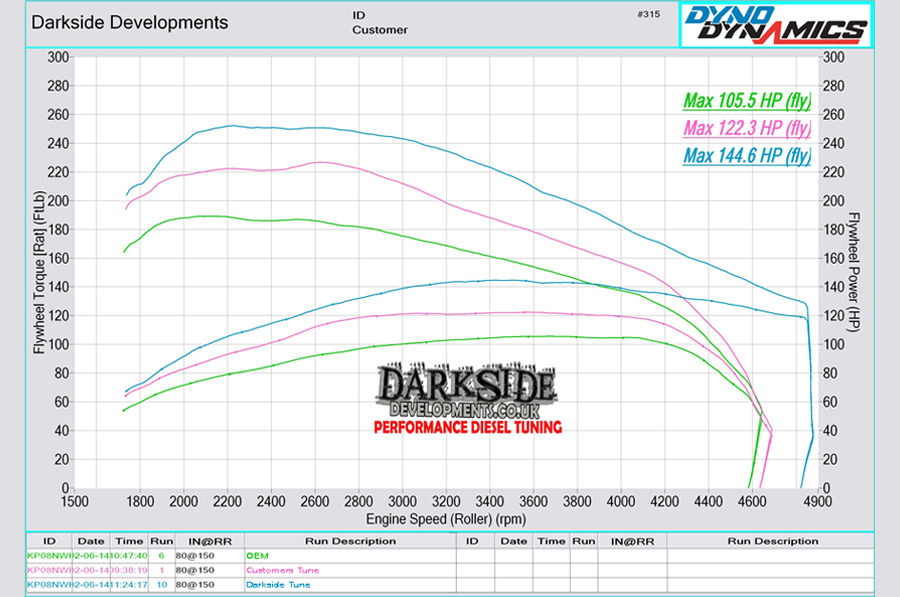The image size is (900, 597).
Task: Click the OEM run description
Action: point(257,556)
